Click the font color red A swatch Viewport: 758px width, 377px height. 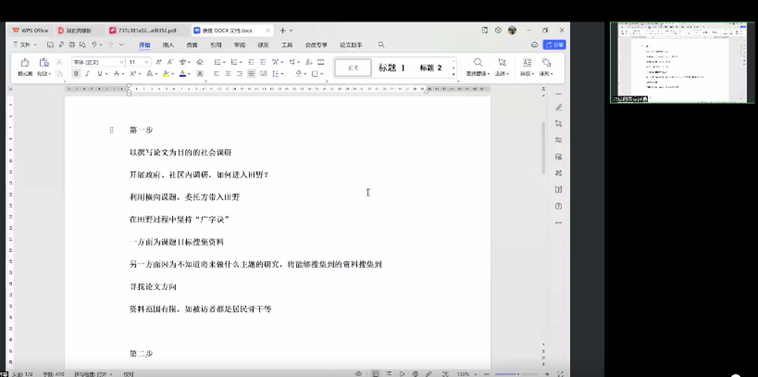pos(183,74)
